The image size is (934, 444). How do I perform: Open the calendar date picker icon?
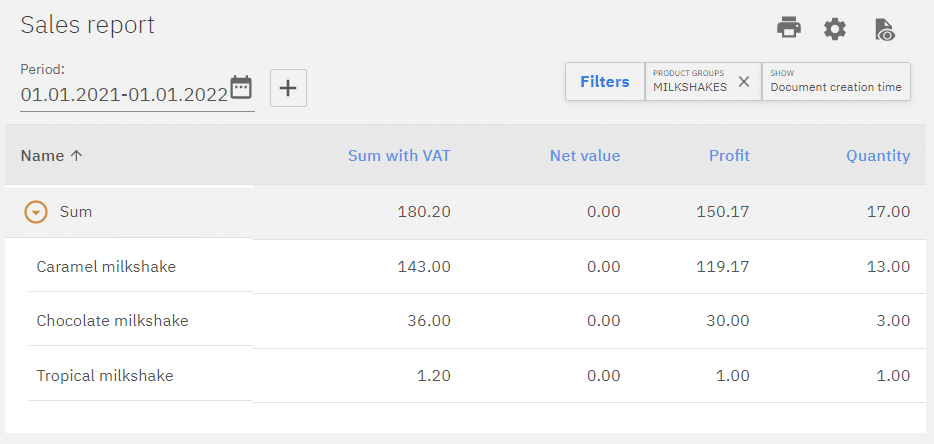coord(241,88)
